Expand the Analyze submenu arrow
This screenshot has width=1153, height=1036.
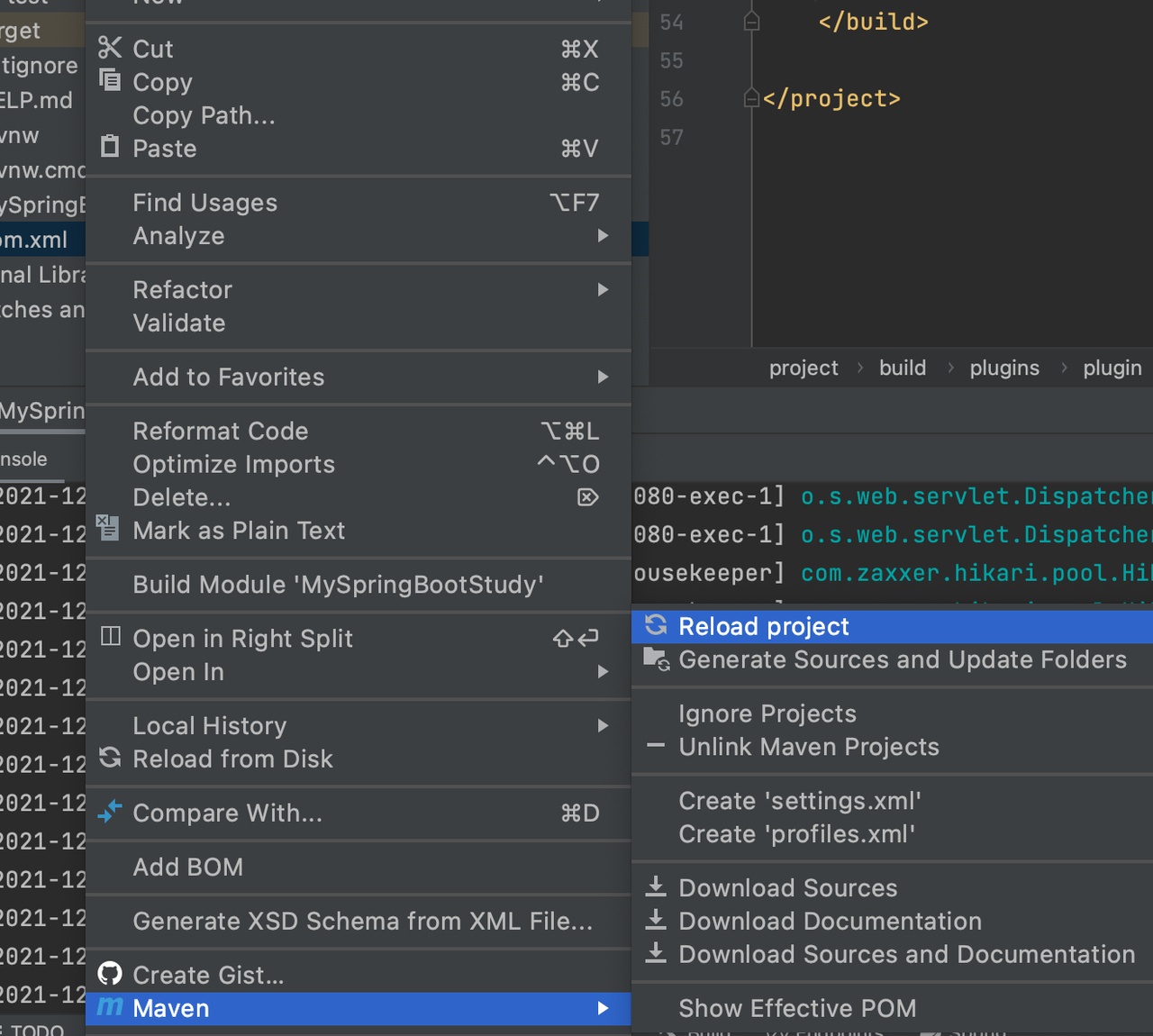coord(603,235)
